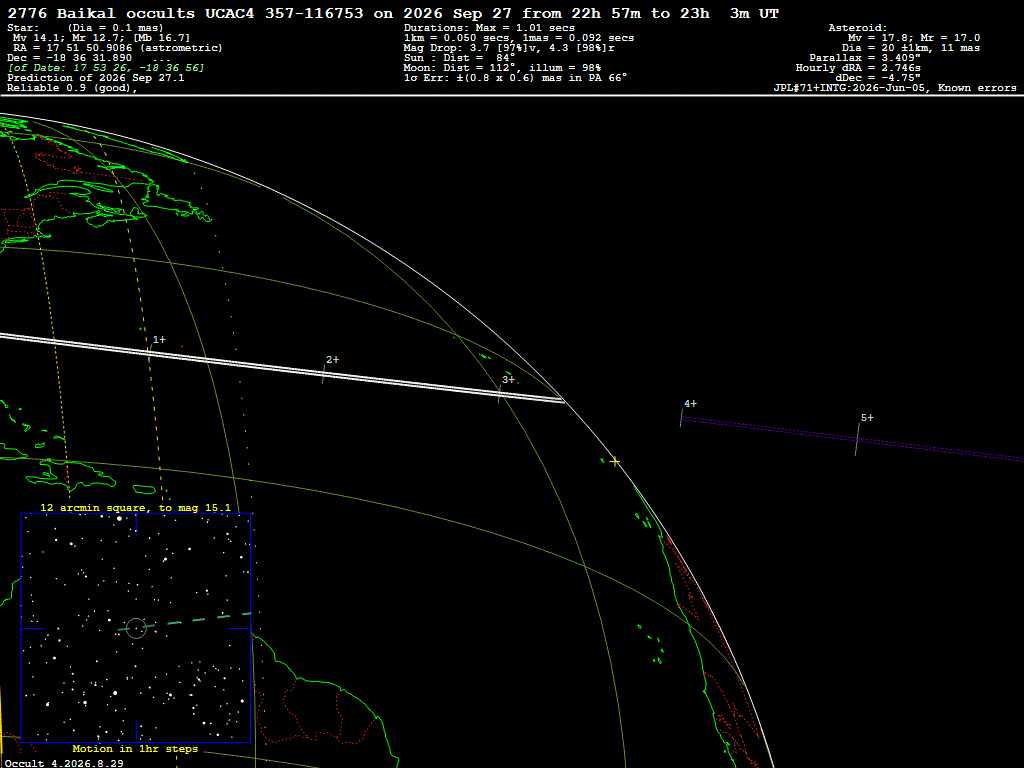
Task: Click the 1σ Err uncertainty line
Action: coord(515,78)
